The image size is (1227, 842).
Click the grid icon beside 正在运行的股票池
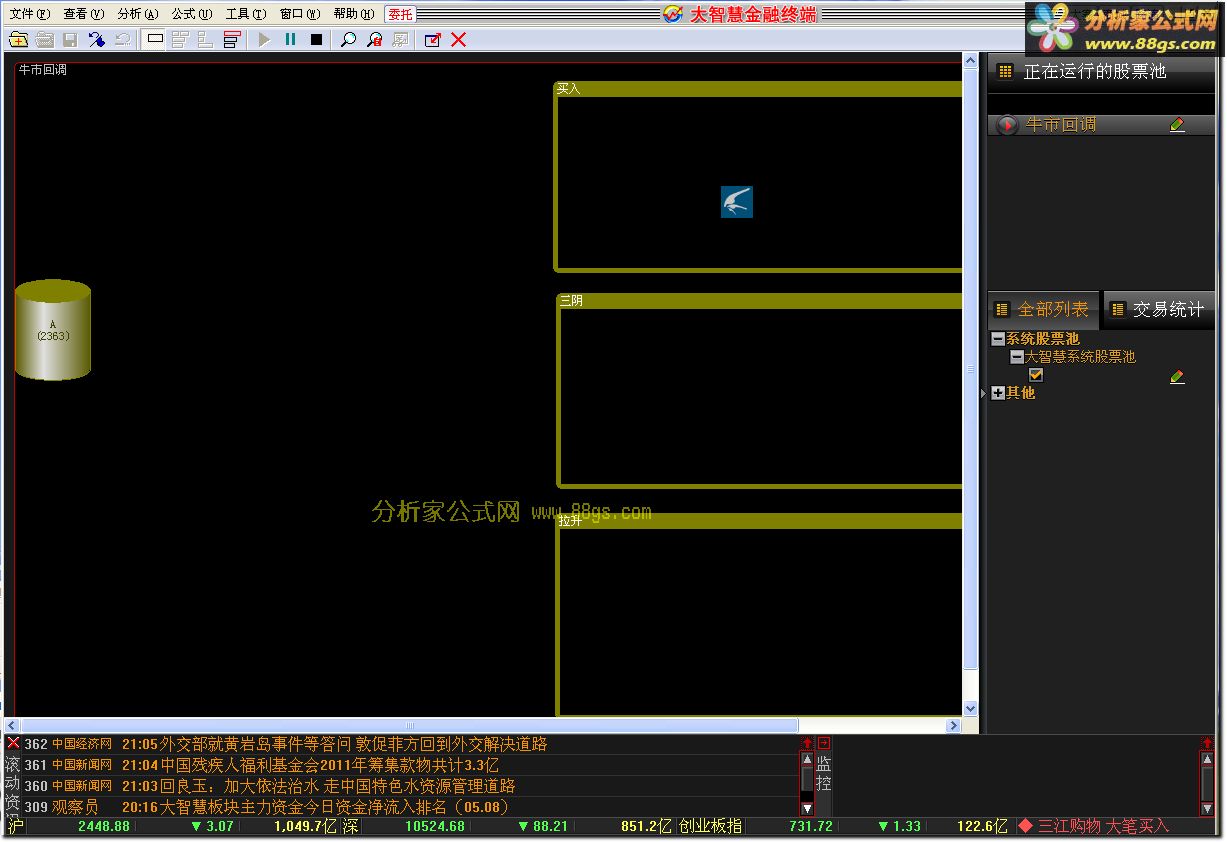click(x=1005, y=72)
